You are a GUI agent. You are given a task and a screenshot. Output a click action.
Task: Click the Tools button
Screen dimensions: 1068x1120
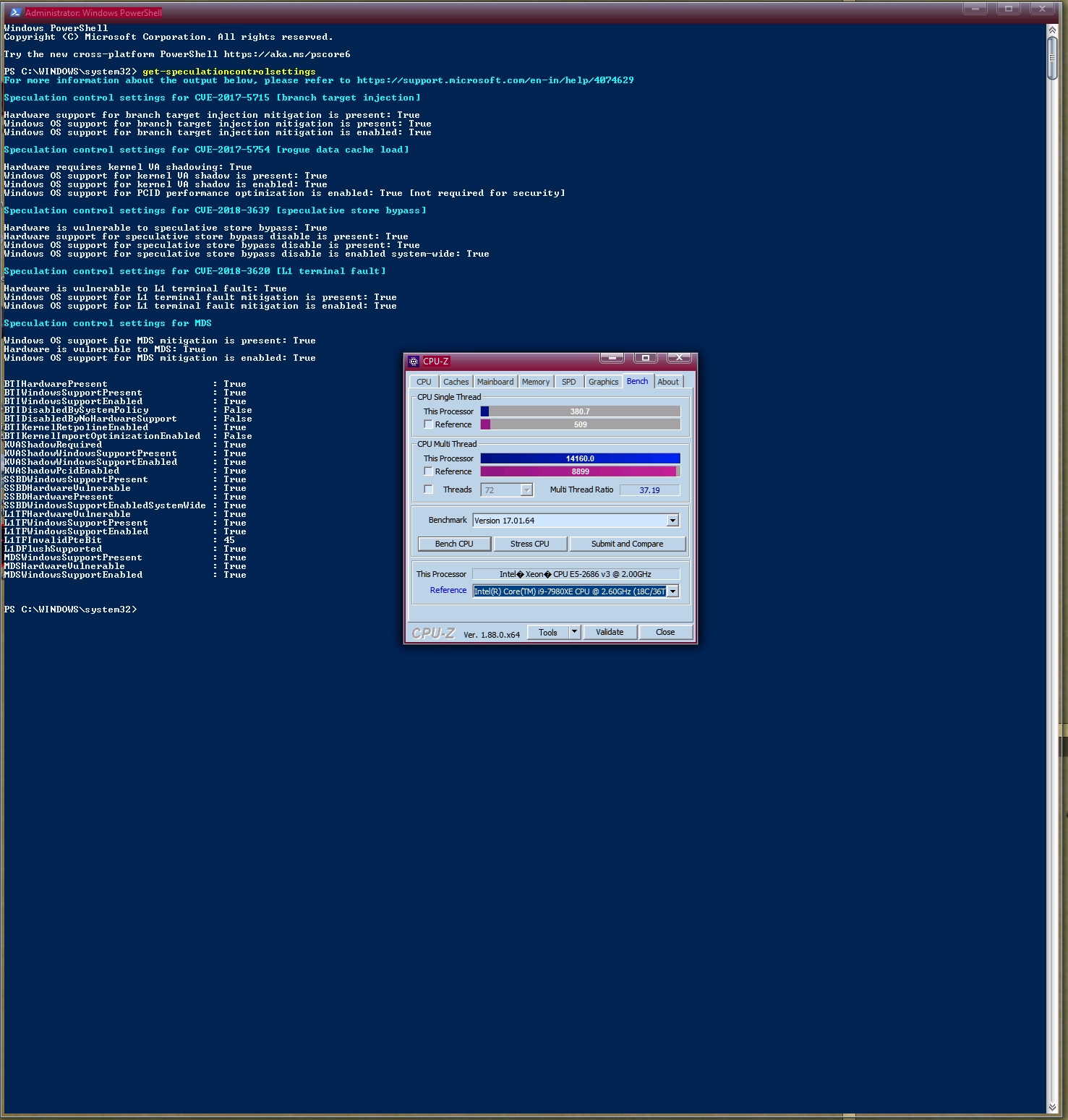(548, 632)
